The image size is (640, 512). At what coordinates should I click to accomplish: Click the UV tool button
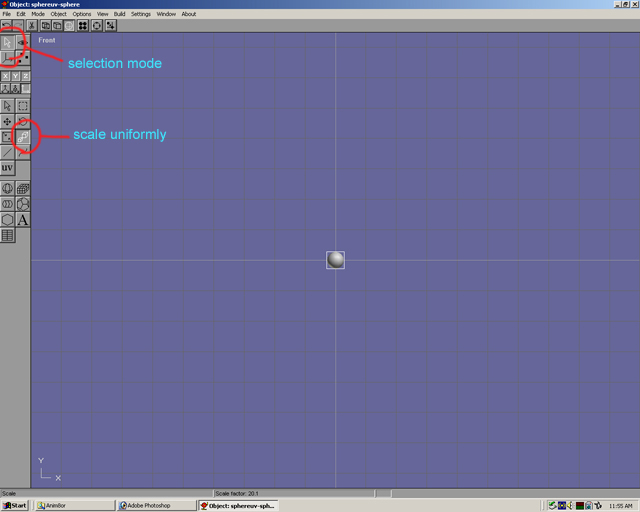[x=7, y=168]
